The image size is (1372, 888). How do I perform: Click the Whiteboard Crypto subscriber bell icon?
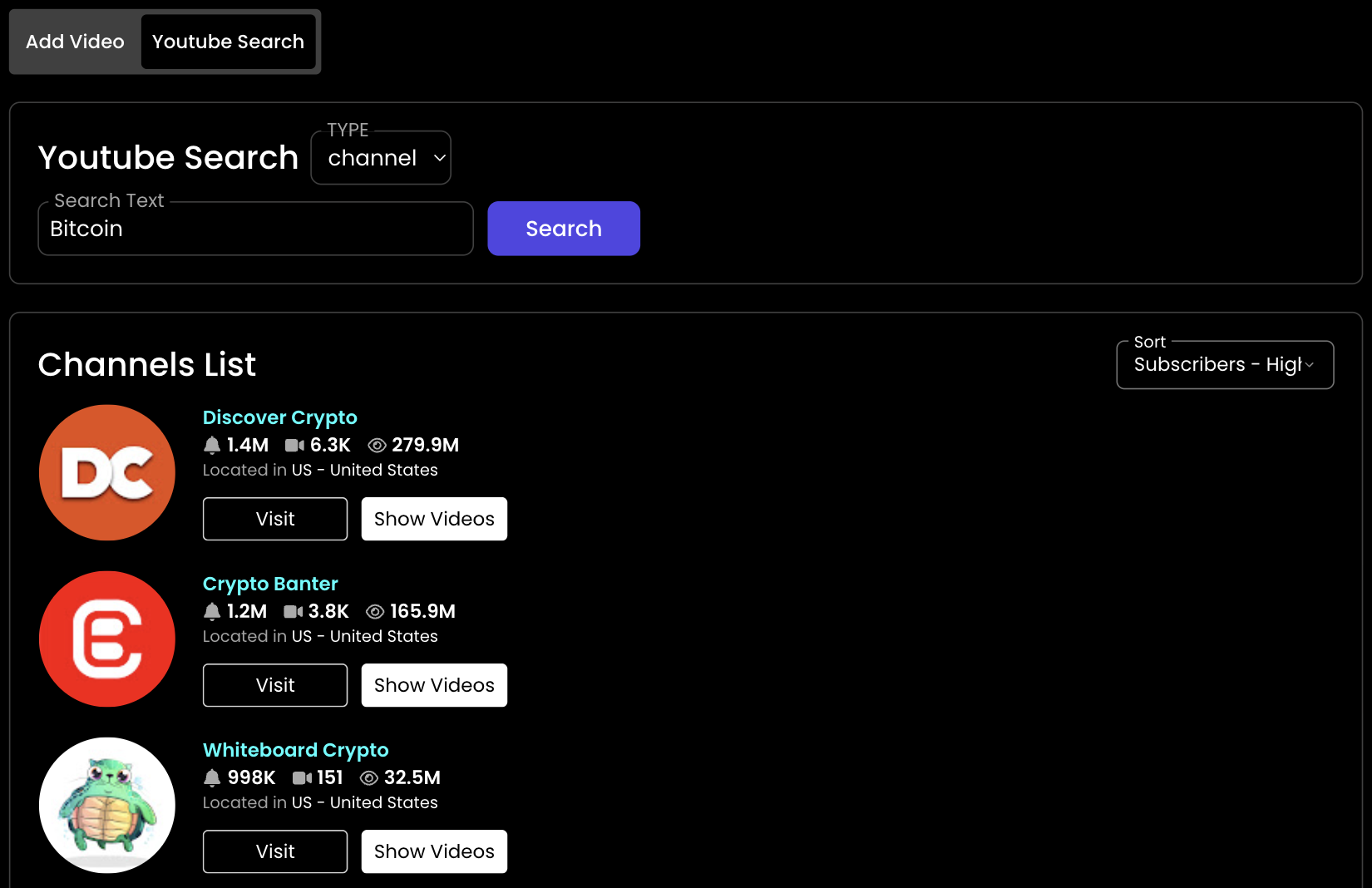(212, 778)
